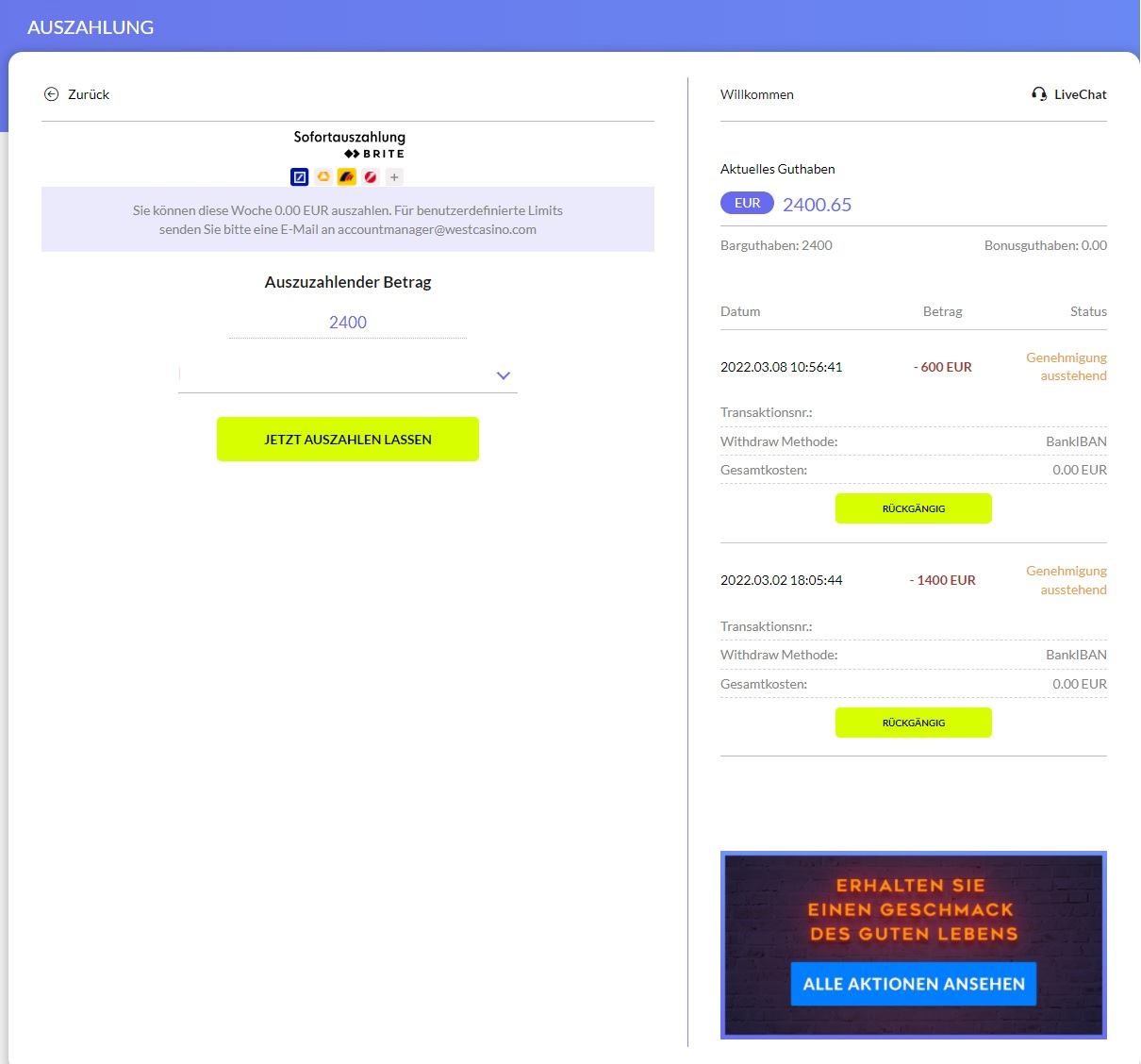
Task: Open the LiveChat support link
Action: 1080,94
